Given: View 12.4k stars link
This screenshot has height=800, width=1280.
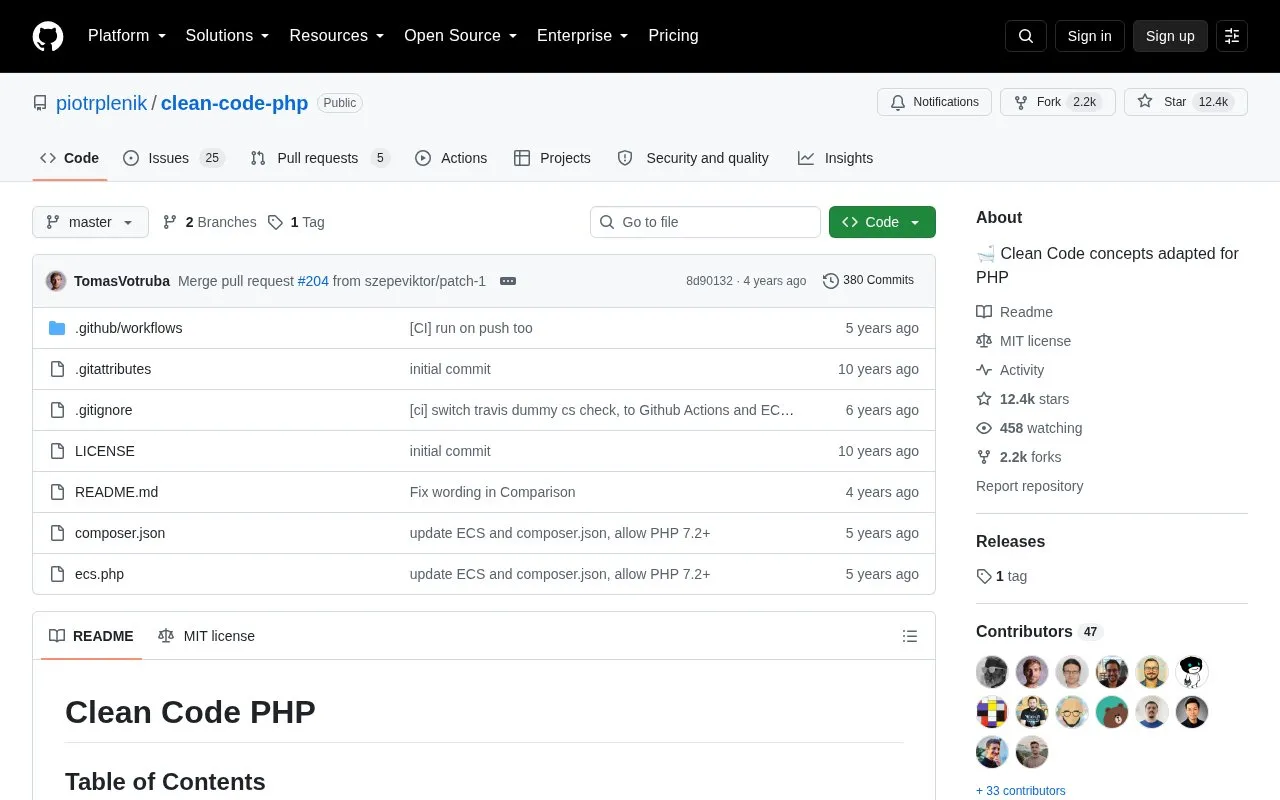Looking at the screenshot, I should [1022, 399].
